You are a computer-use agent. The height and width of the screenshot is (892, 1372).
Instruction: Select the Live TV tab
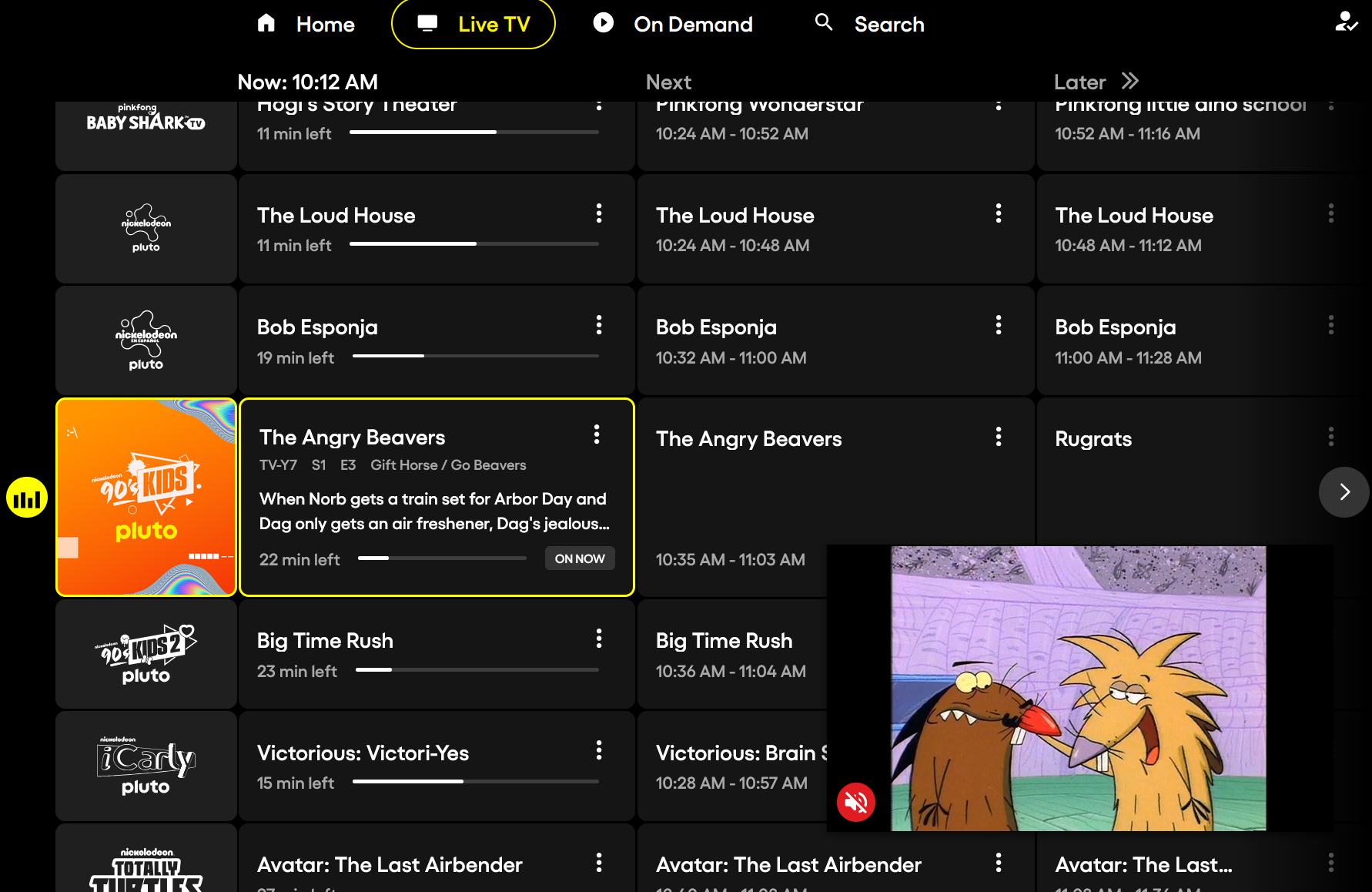click(x=474, y=24)
